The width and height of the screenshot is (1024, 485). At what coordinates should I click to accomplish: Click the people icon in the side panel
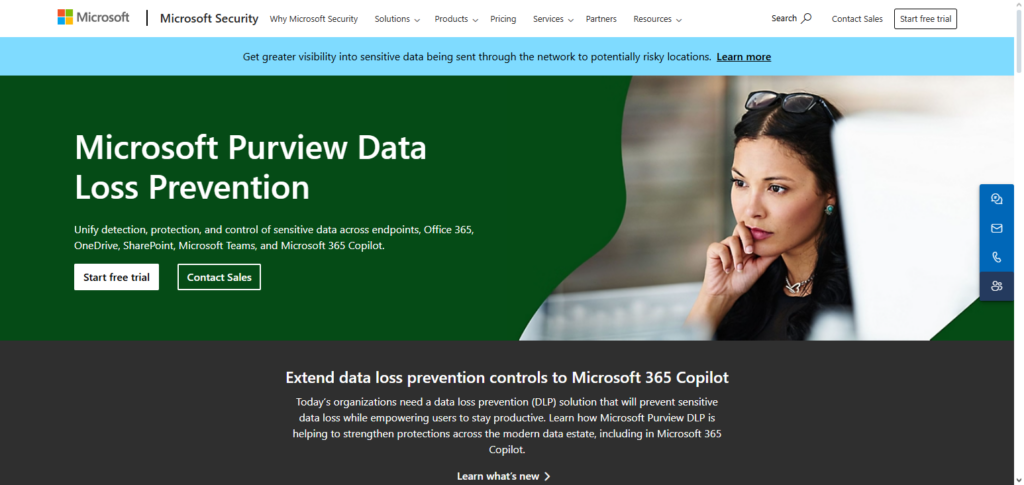(x=997, y=286)
